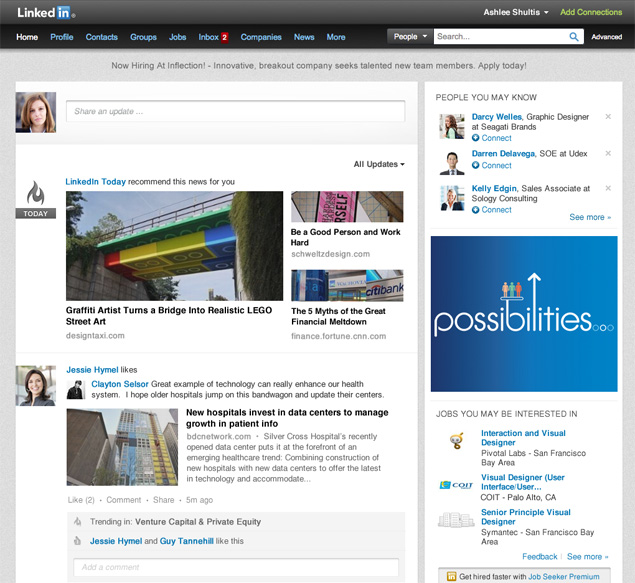The width and height of the screenshot is (635, 583).
Task: Click Inbox notification badge showing 2
Action: coord(224,37)
